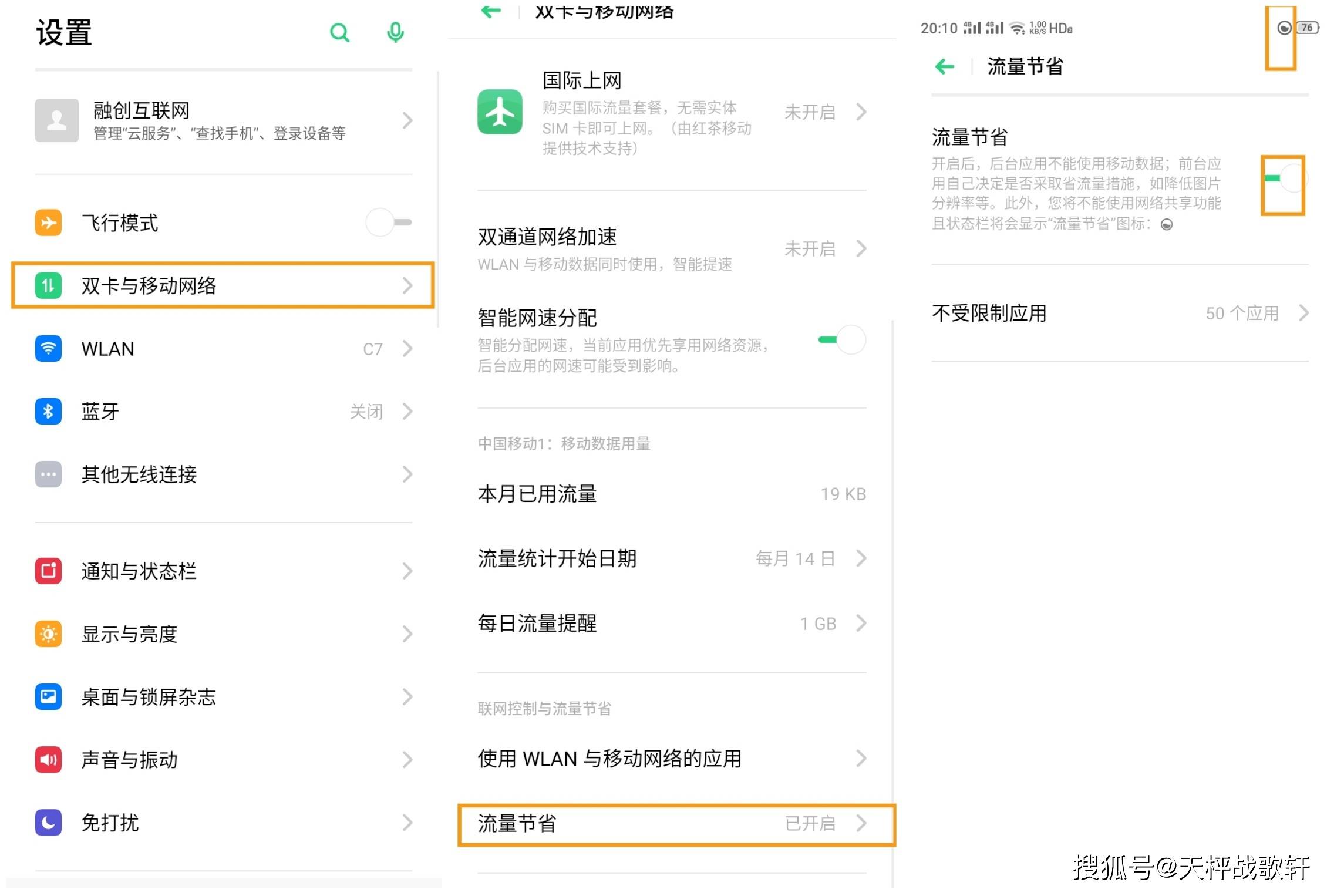Tap the notification and status bar icon

(48, 571)
